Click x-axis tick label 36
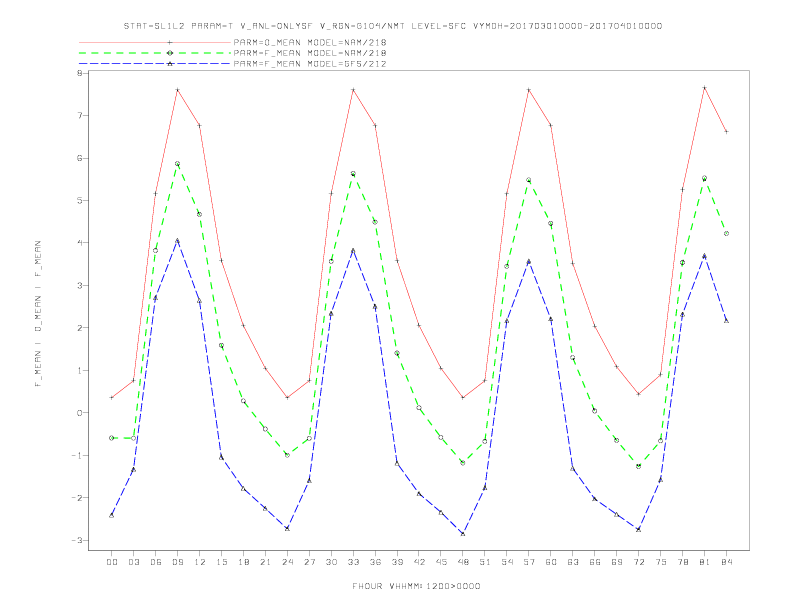Screen dimensions: 792x612 (x=375, y=562)
